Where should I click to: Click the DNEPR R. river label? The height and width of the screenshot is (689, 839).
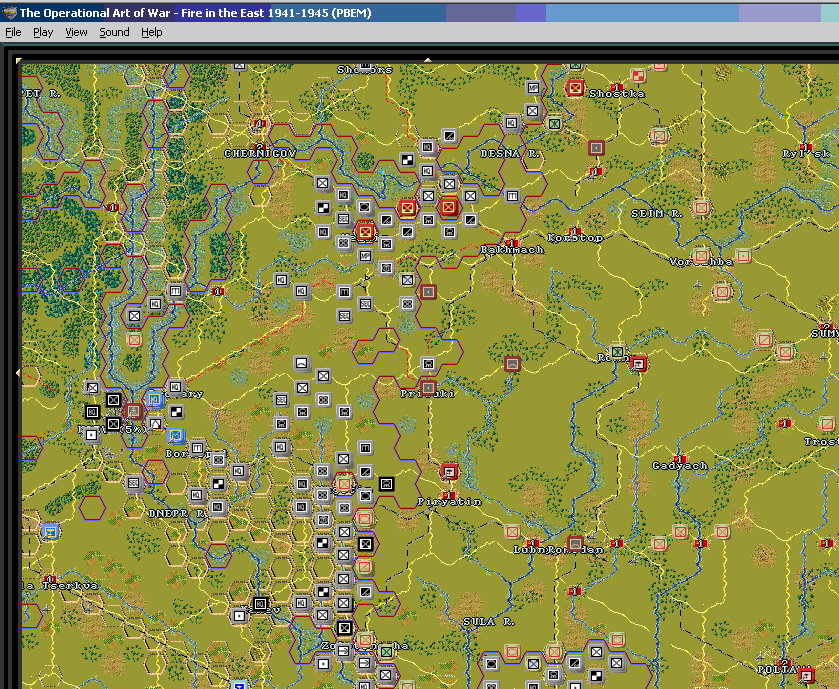pyautogui.click(x=177, y=514)
